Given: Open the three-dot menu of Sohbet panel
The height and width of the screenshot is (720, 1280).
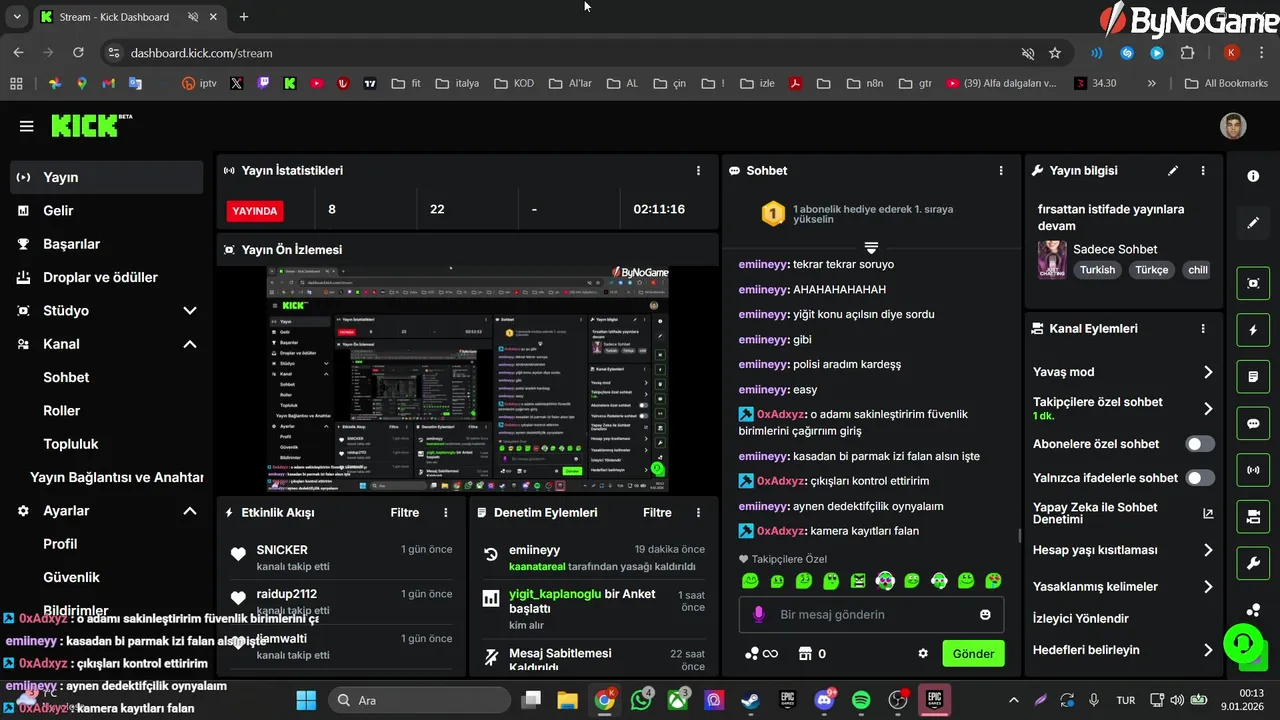Looking at the screenshot, I should tap(1001, 171).
